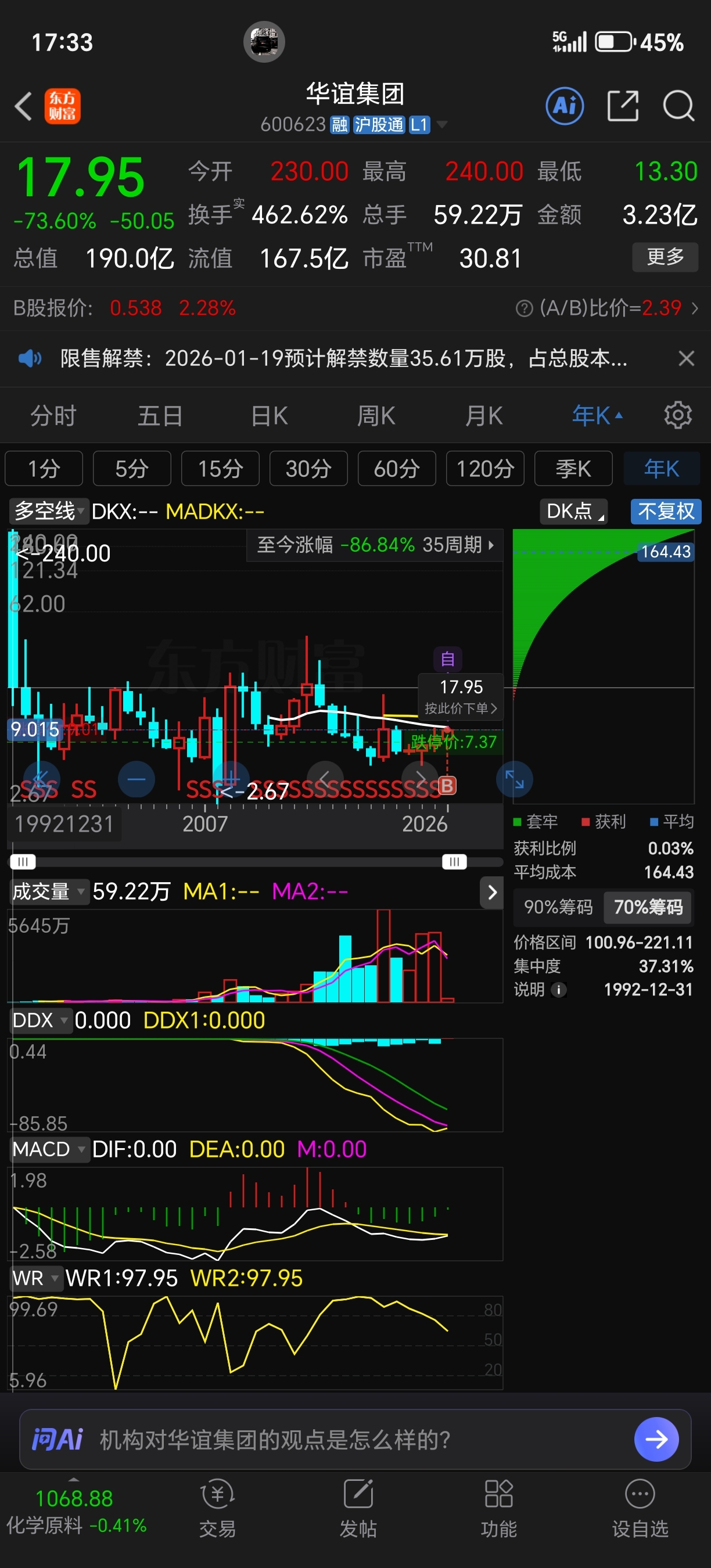The width and height of the screenshot is (711, 1568).
Task: Tap the avatar thumbnail at top
Action: (264, 42)
